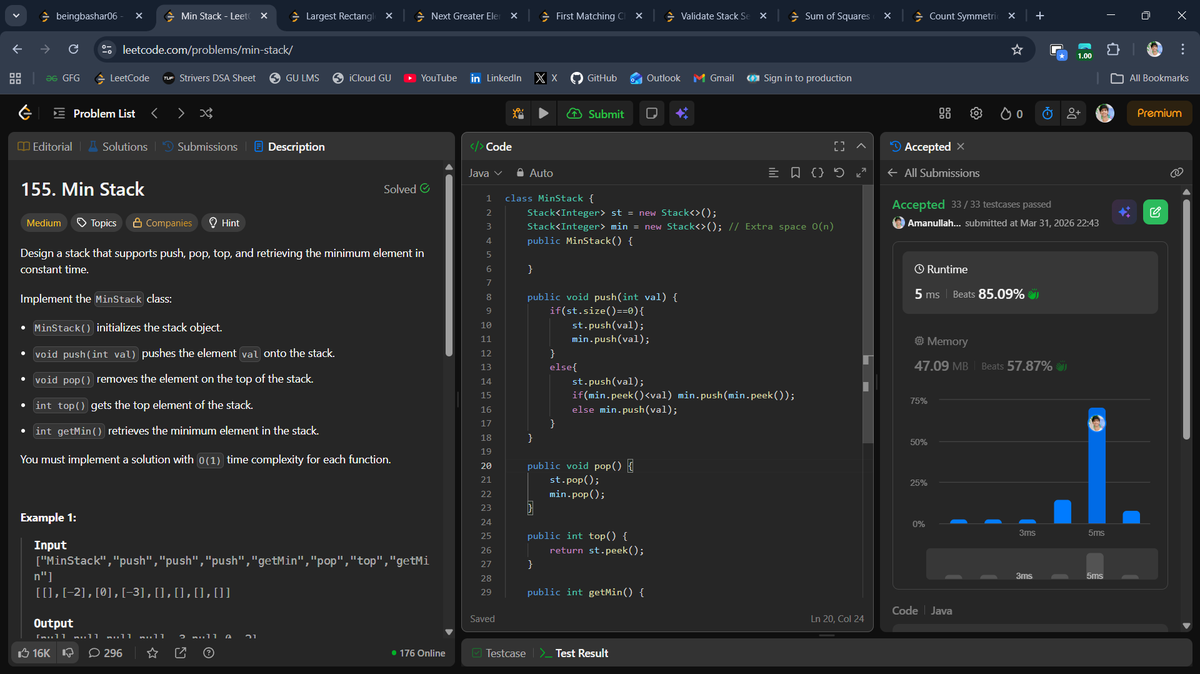This screenshot has height=674, width=1200.
Task: Click the share link icon
Action: [180, 653]
